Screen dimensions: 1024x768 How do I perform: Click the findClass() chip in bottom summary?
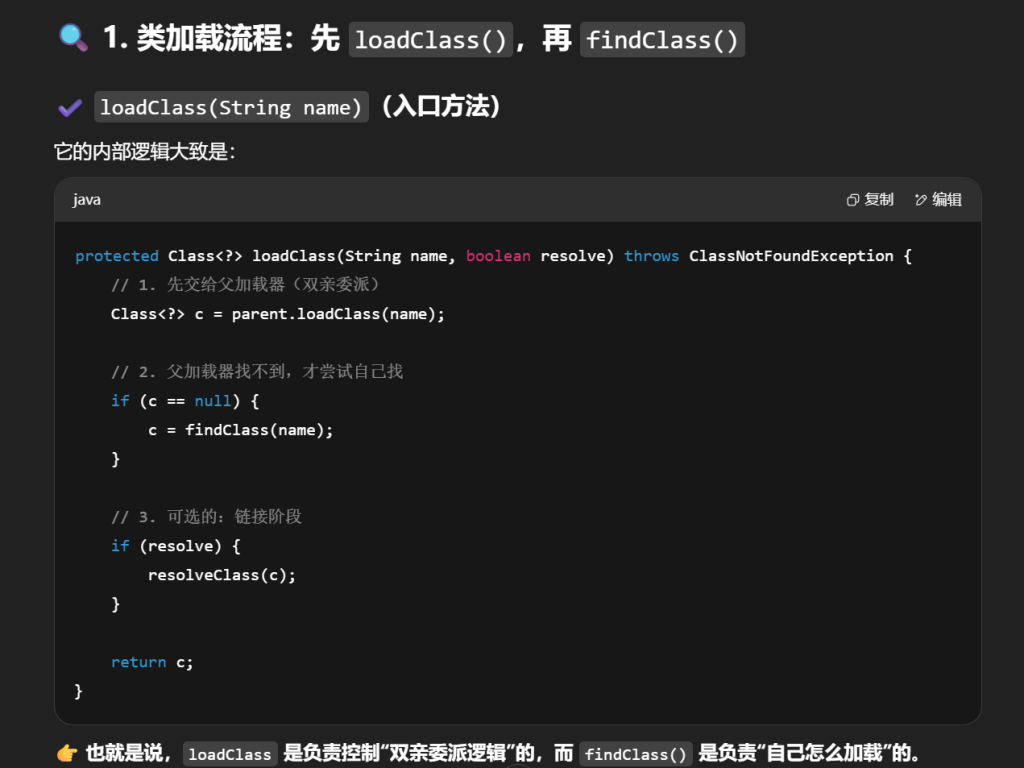[636, 754]
